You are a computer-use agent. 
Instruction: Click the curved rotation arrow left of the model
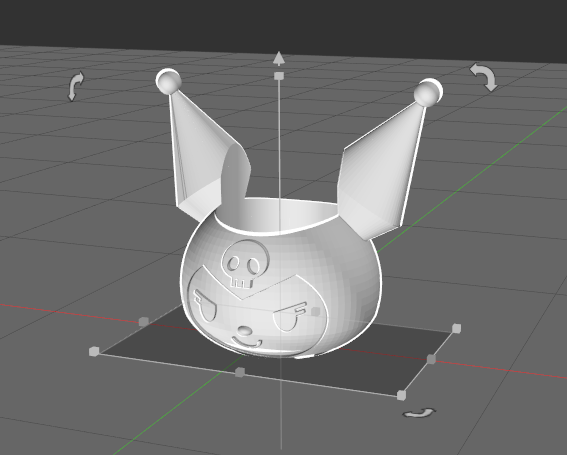(x=76, y=86)
